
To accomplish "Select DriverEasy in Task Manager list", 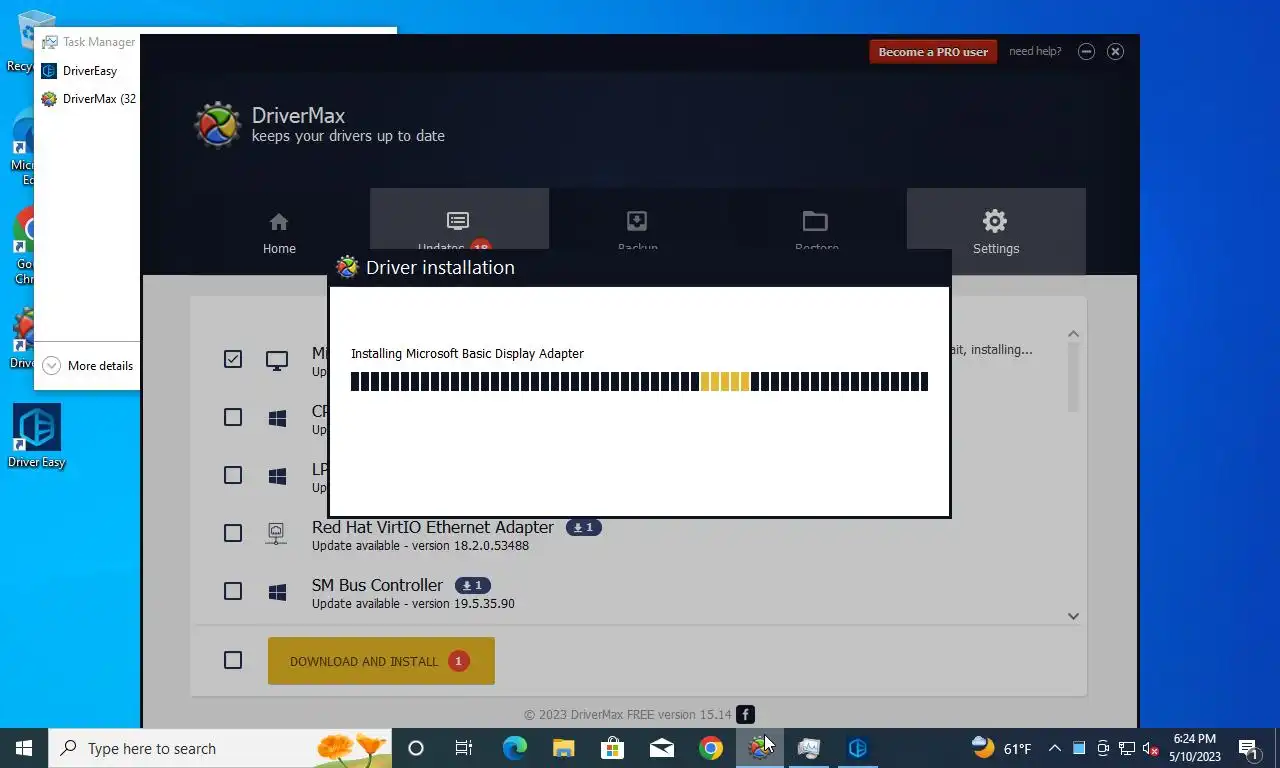I will 88,71.
